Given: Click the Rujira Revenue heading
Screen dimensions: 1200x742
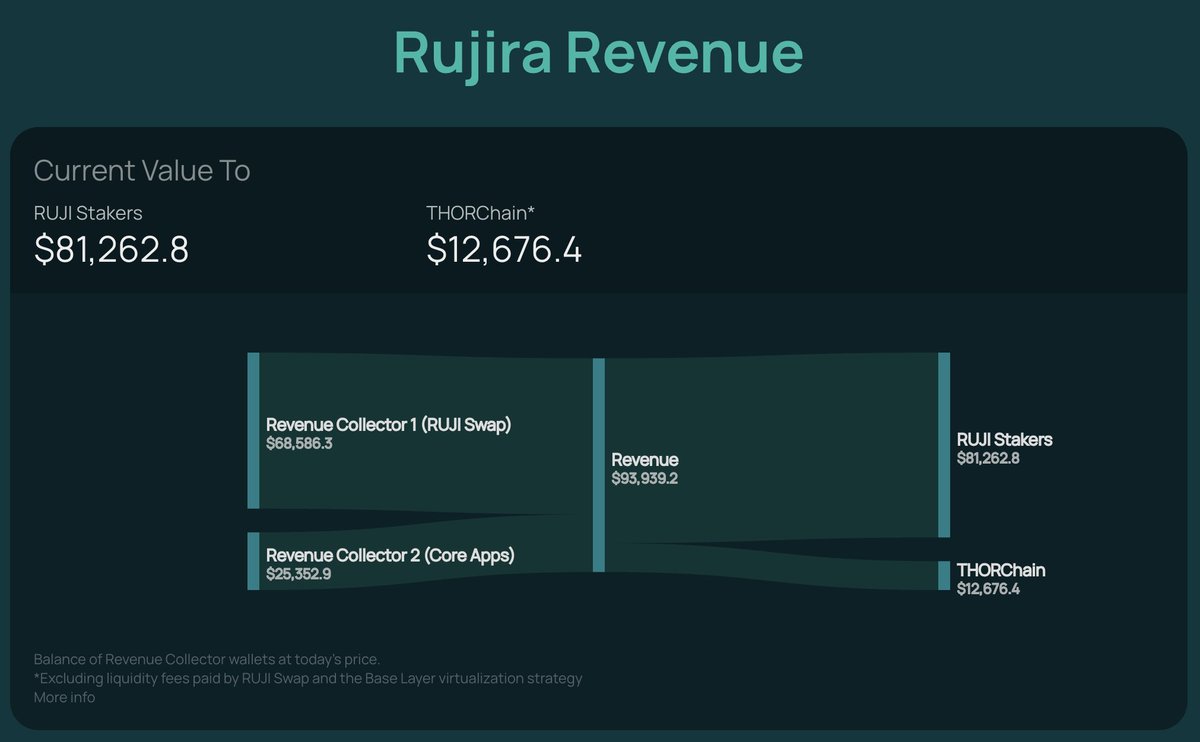Looking at the screenshot, I should click(x=599, y=52).
